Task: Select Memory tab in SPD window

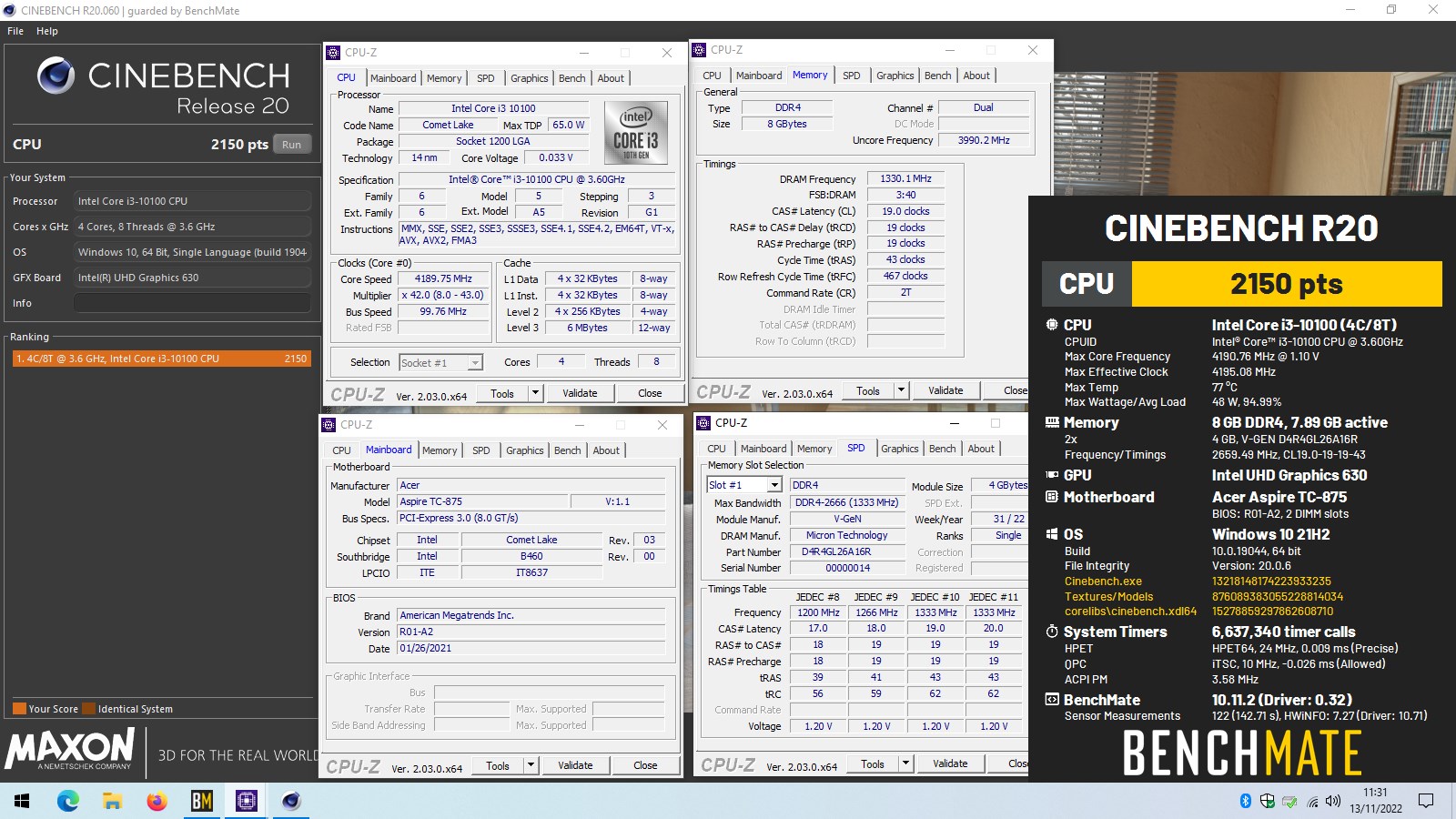Action: pos(814,449)
